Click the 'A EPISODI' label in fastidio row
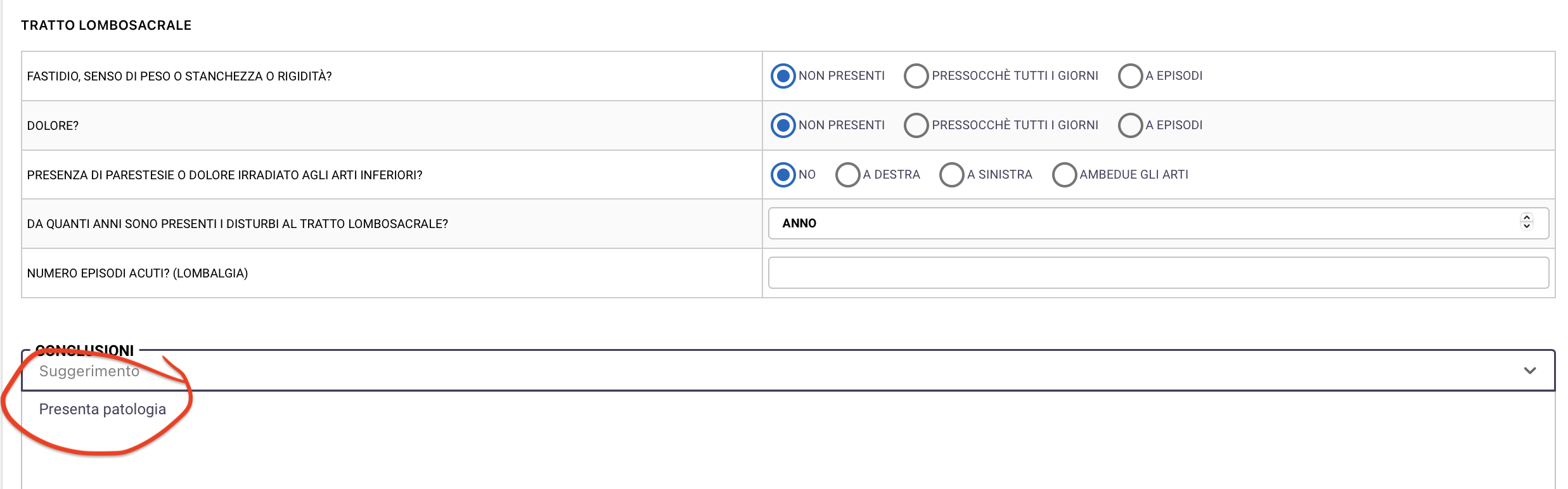The image size is (1568, 489). 1174,76
